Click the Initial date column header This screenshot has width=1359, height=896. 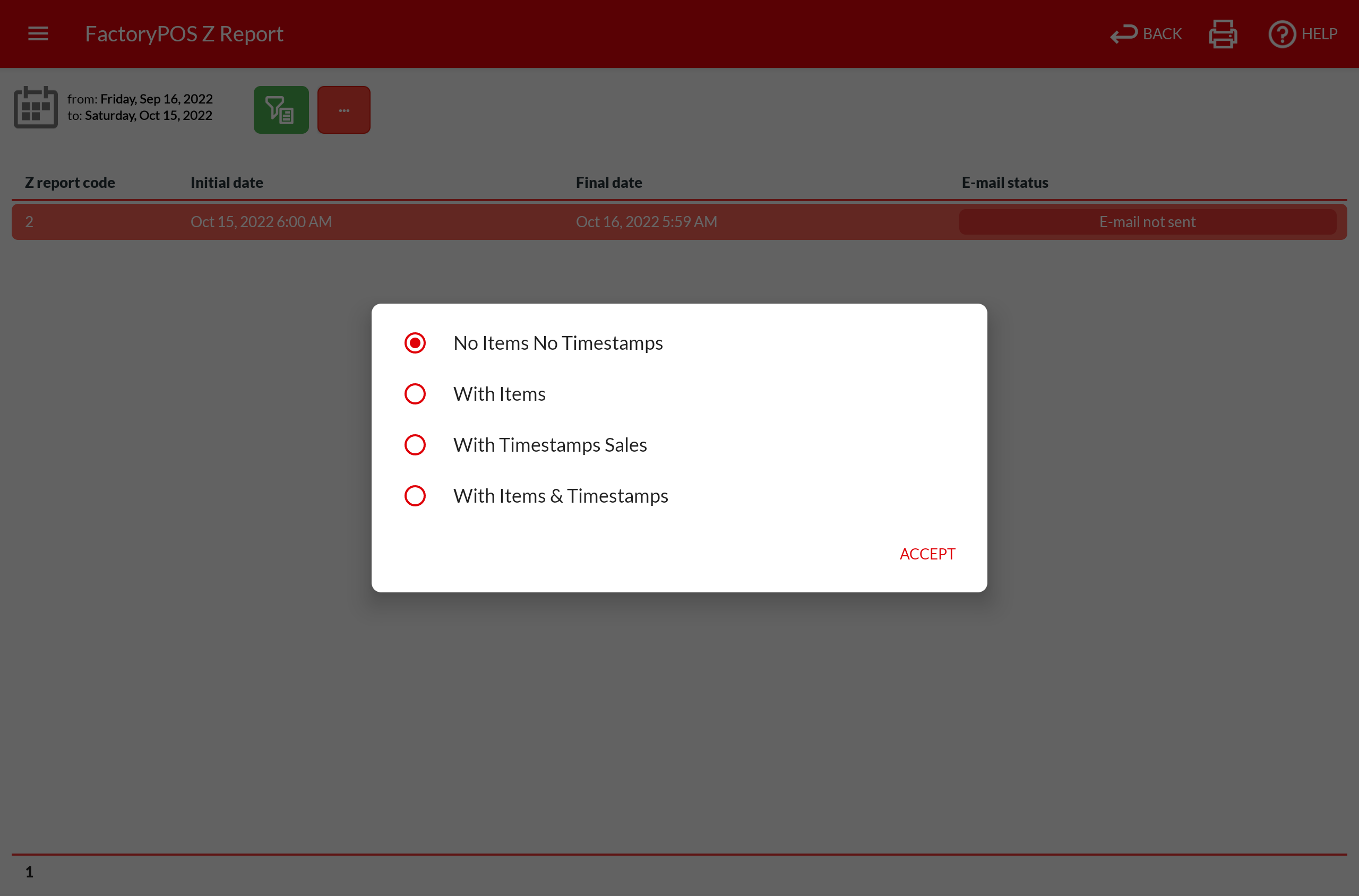tap(226, 182)
